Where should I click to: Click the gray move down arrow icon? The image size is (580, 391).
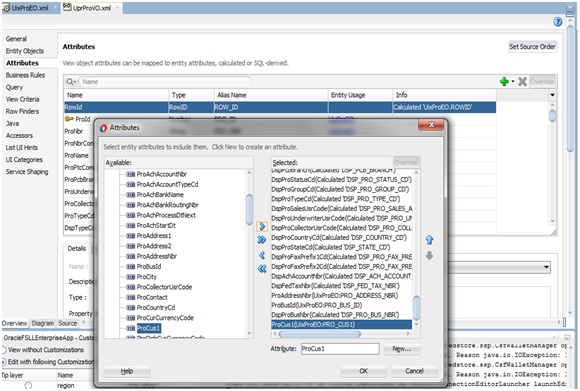[429, 255]
